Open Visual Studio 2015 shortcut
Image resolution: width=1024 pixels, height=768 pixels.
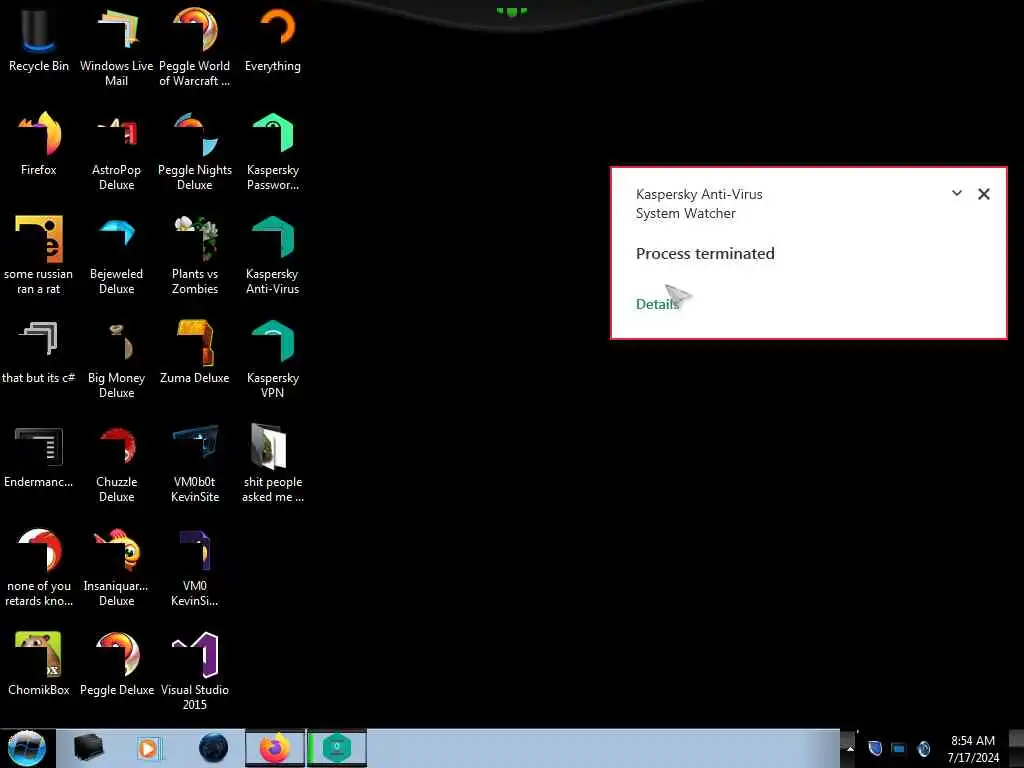pyautogui.click(x=195, y=671)
